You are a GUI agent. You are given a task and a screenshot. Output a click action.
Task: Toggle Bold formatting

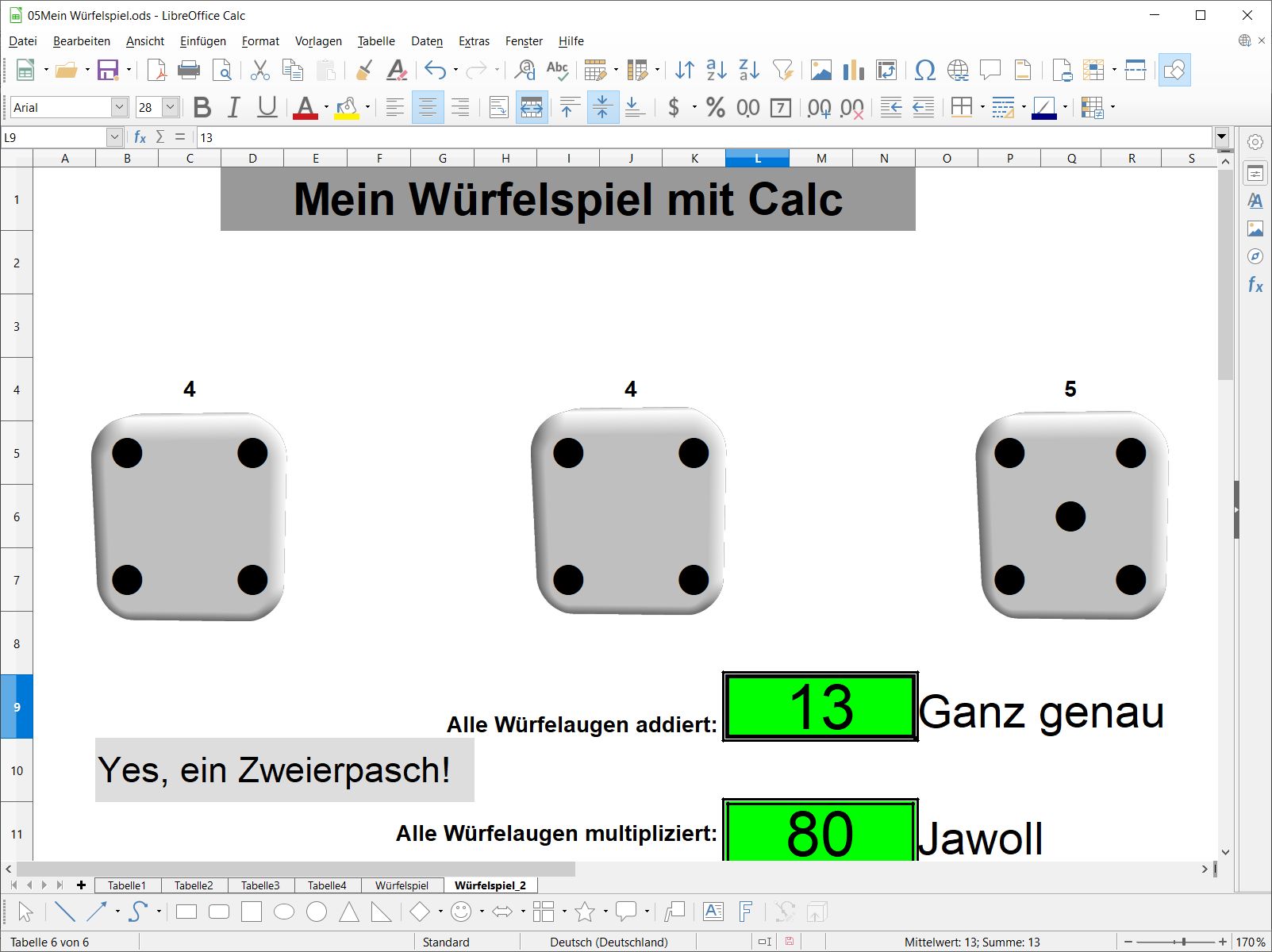[x=202, y=107]
